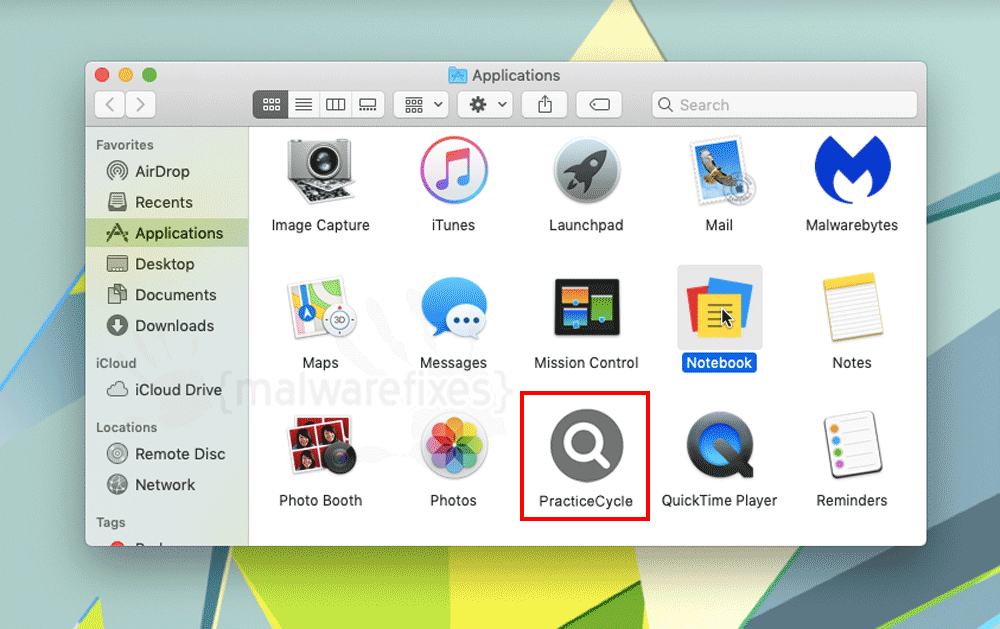1000x629 pixels.
Task: Select the Photo Booth app icon
Action: [x=321, y=445]
